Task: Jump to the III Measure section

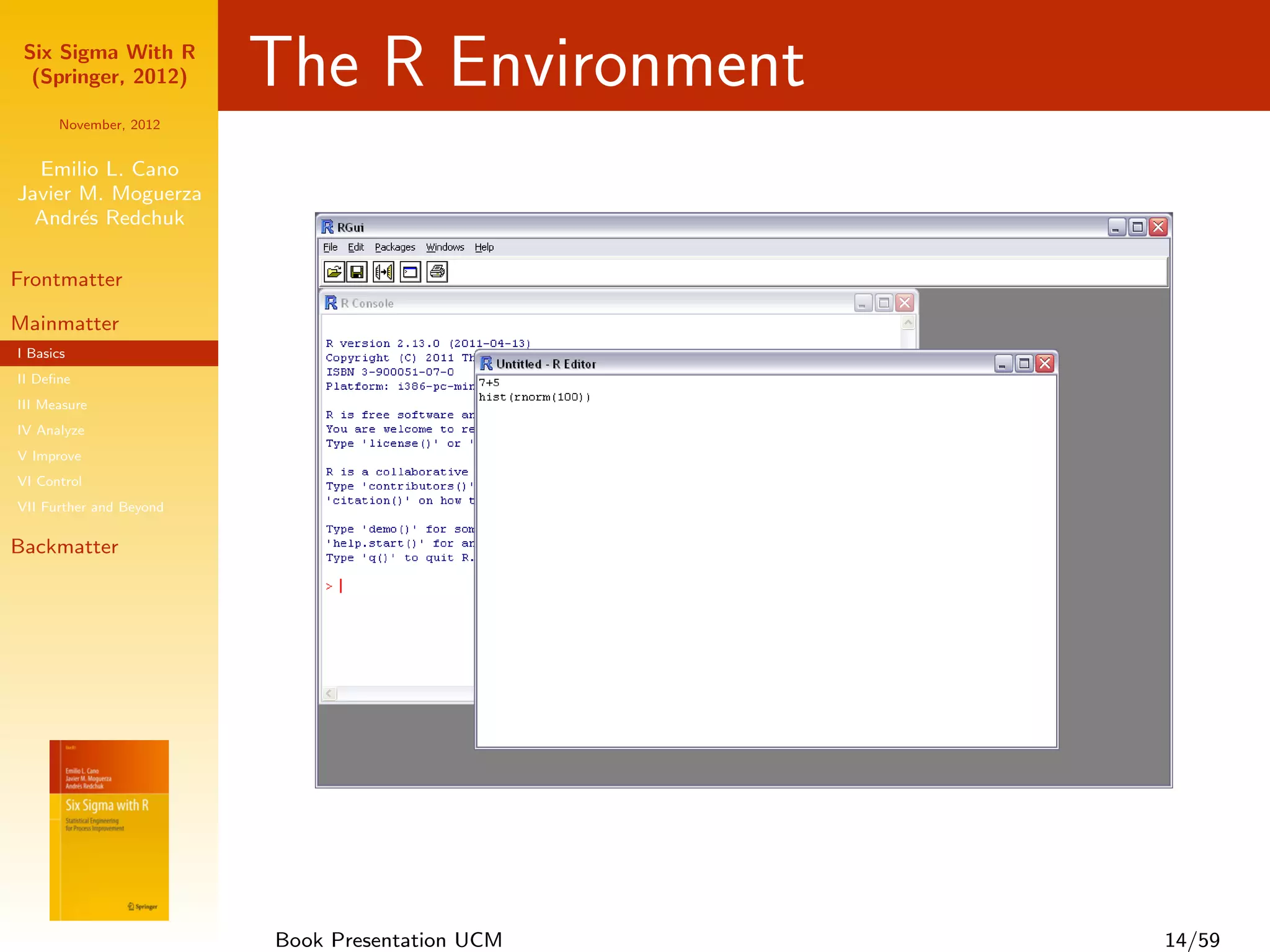Action: 53,405
